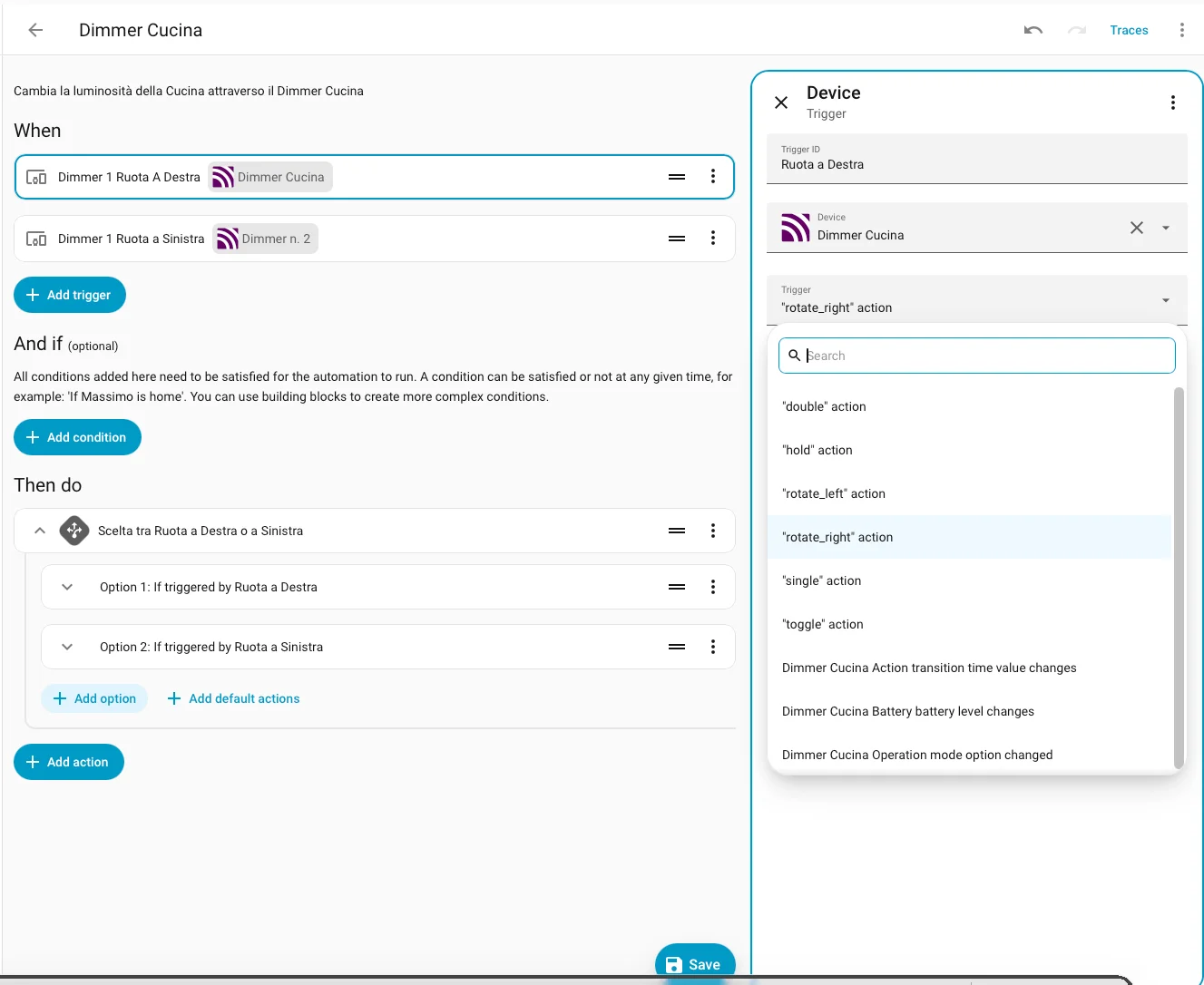The image size is (1204, 985).
Task: Click device icon of Ruota a Sinistra trigger
Action: tap(36, 239)
